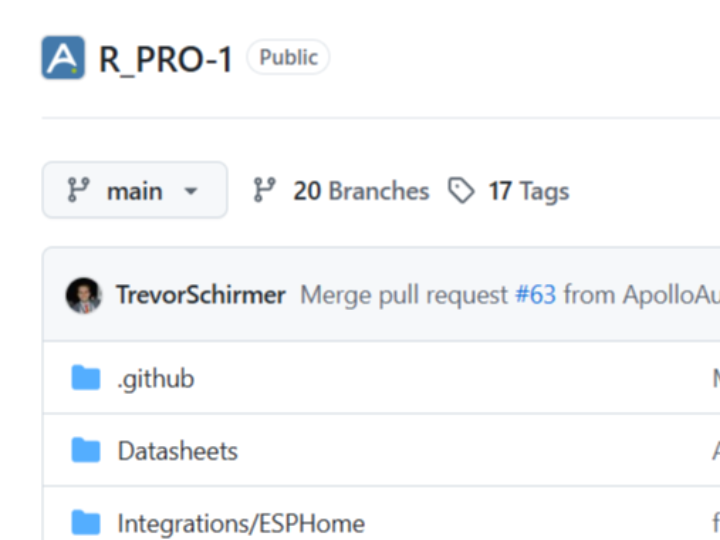Open the Datasheets folder
Screen dimensions: 720x540
(178, 450)
